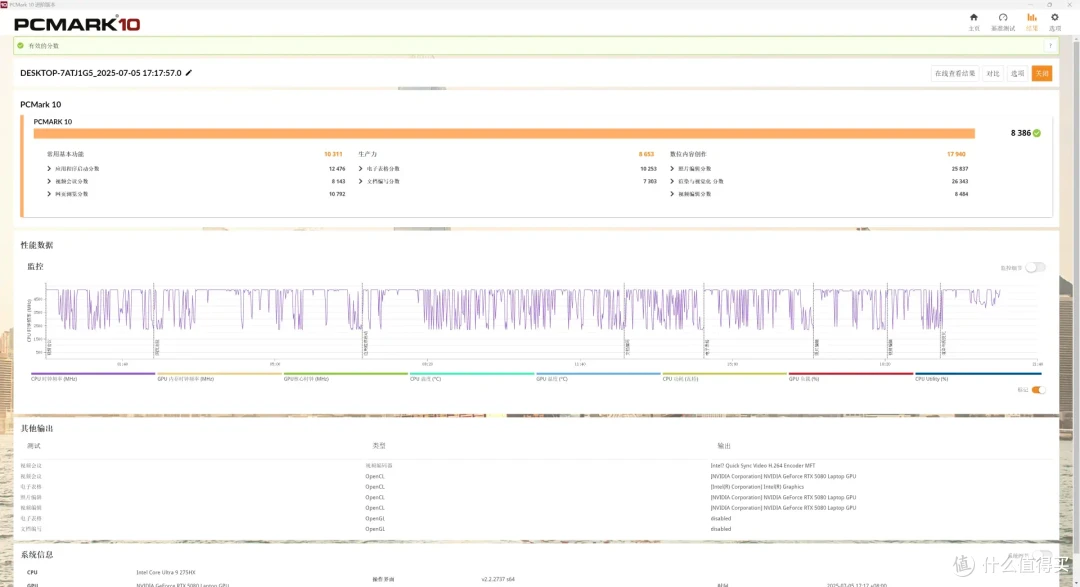Expand 文档编写分数 row (7 303)
The height and width of the screenshot is (587, 1080).
click(360, 181)
